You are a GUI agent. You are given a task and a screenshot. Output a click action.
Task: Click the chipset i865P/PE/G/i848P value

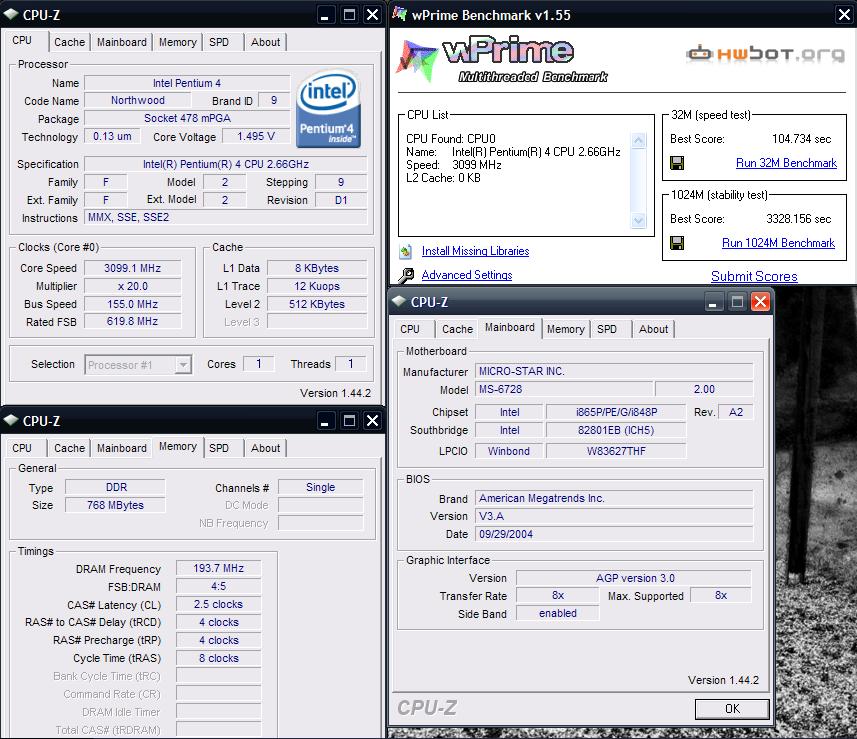(x=616, y=412)
